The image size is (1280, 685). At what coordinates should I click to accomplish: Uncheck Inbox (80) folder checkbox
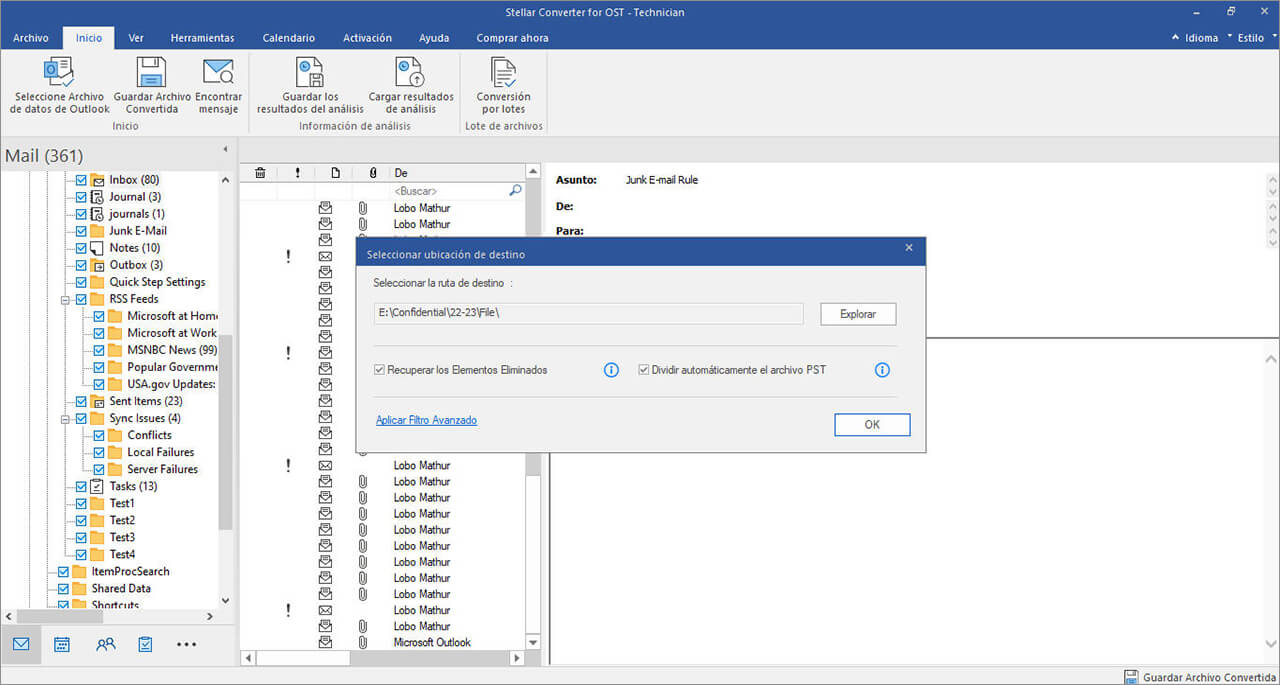[82, 180]
